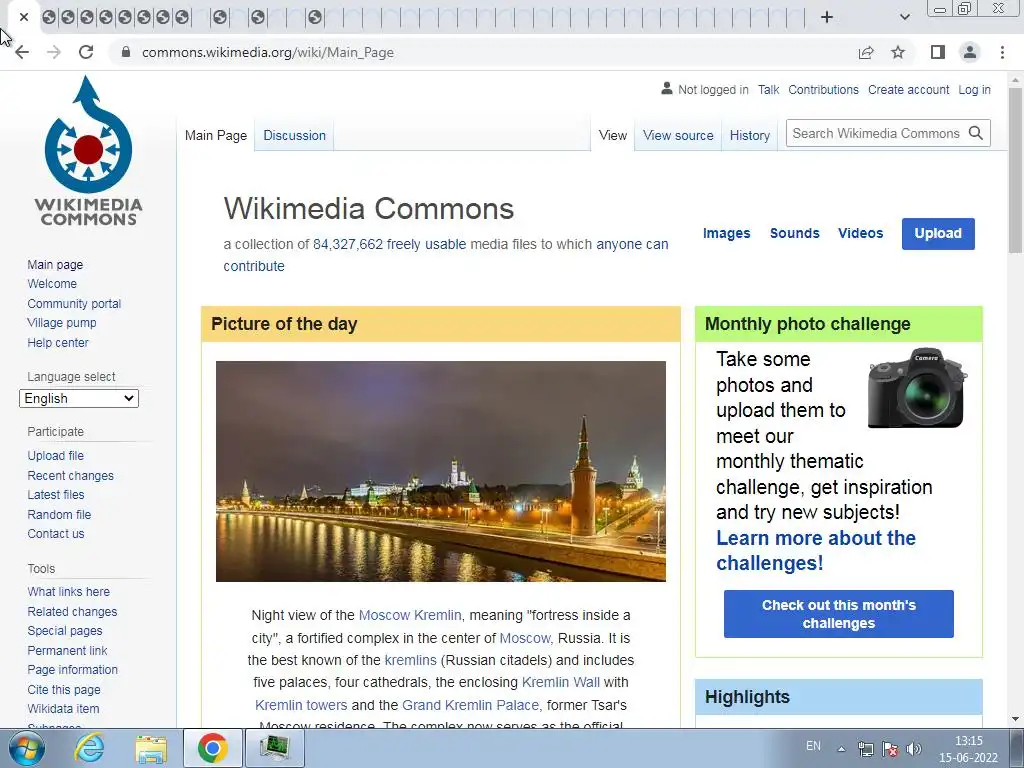The image size is (1024, 768).
Task: Open Village pump sidebar link
Action: point(61,323)
